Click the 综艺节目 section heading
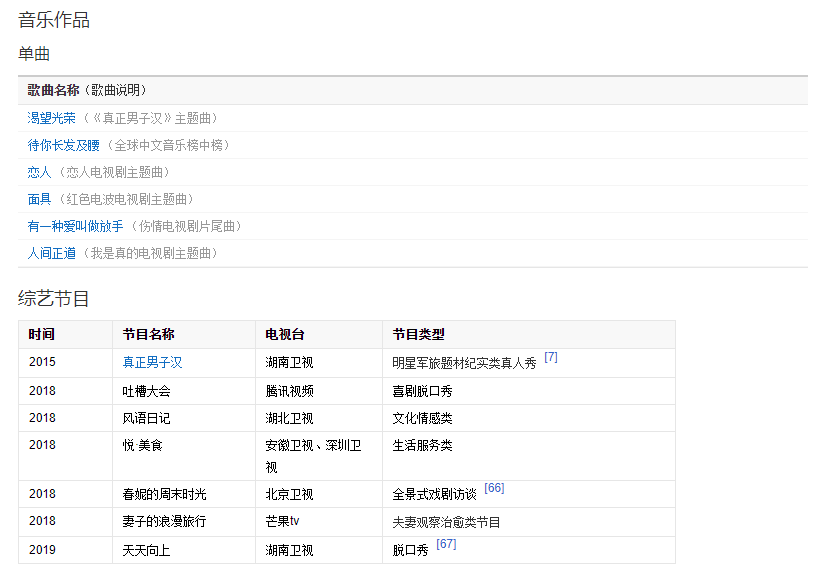 (x=54, y=298)
